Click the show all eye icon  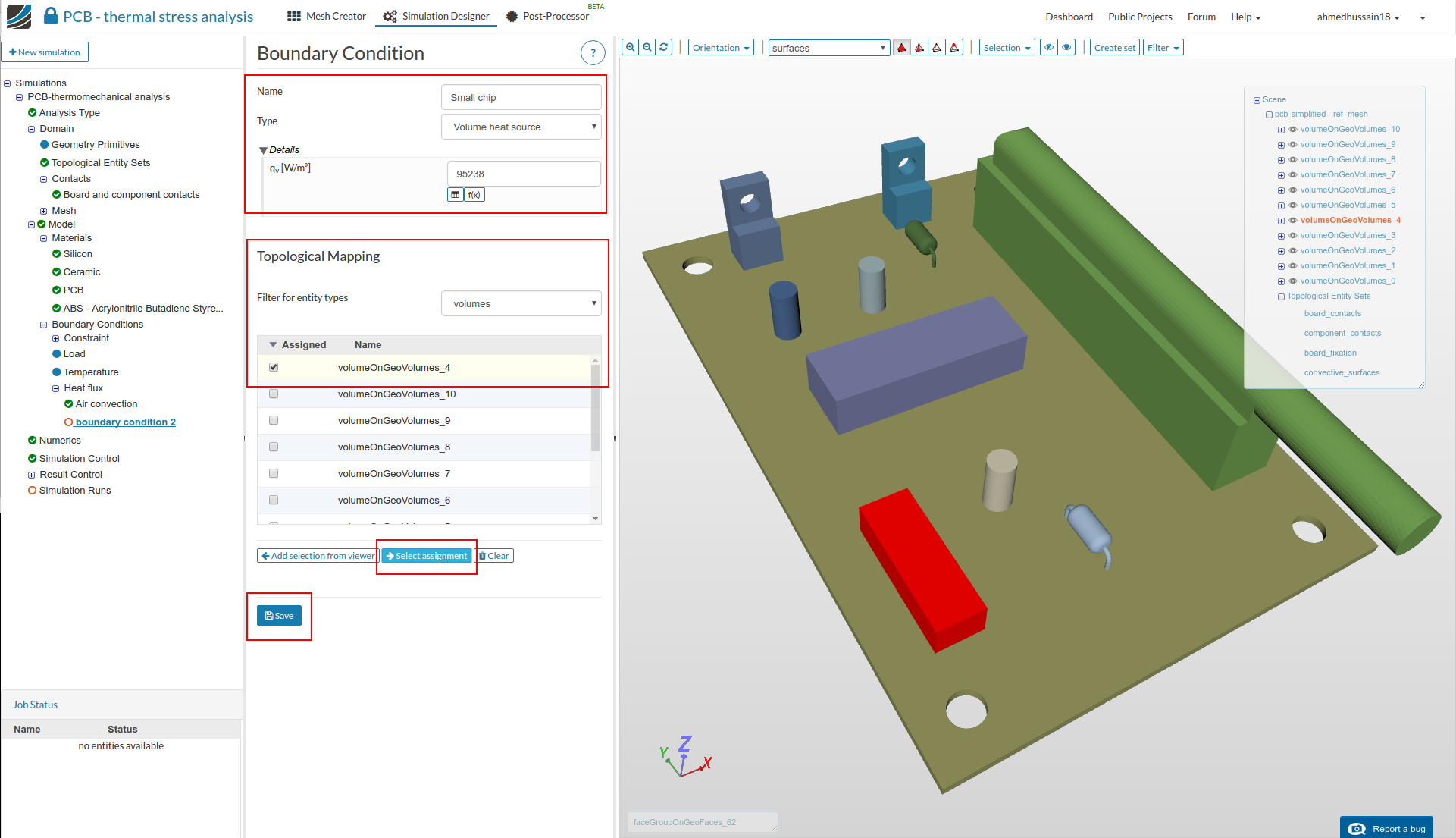tap(1067, 47)
